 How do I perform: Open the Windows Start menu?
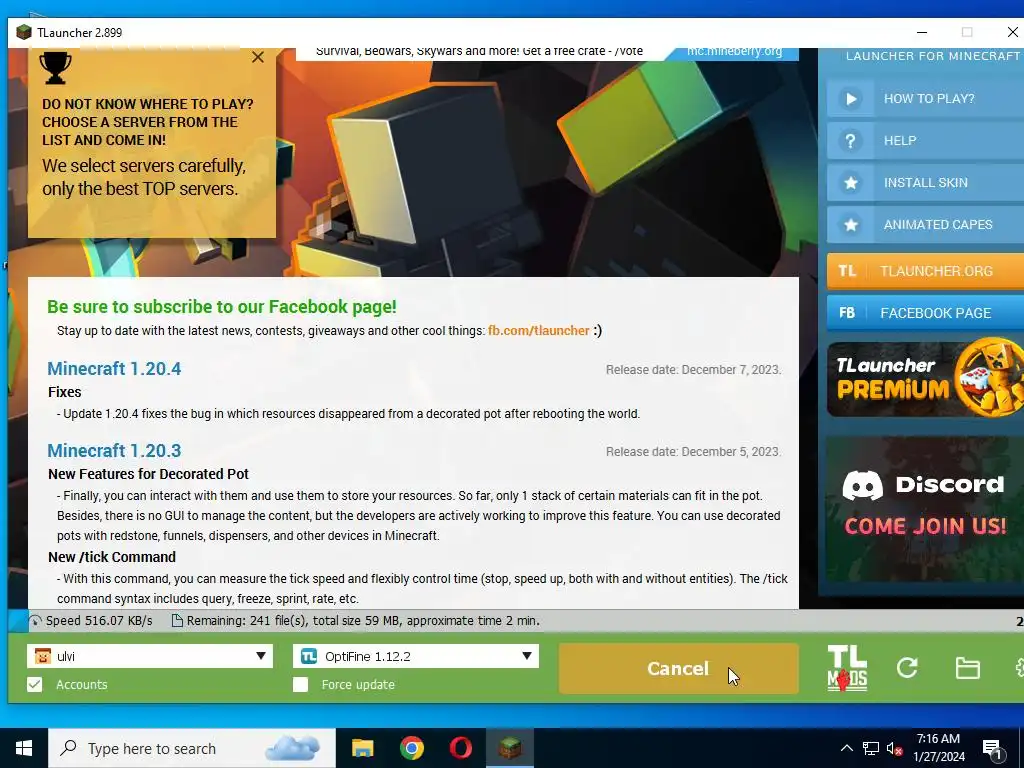pos(24,748)
